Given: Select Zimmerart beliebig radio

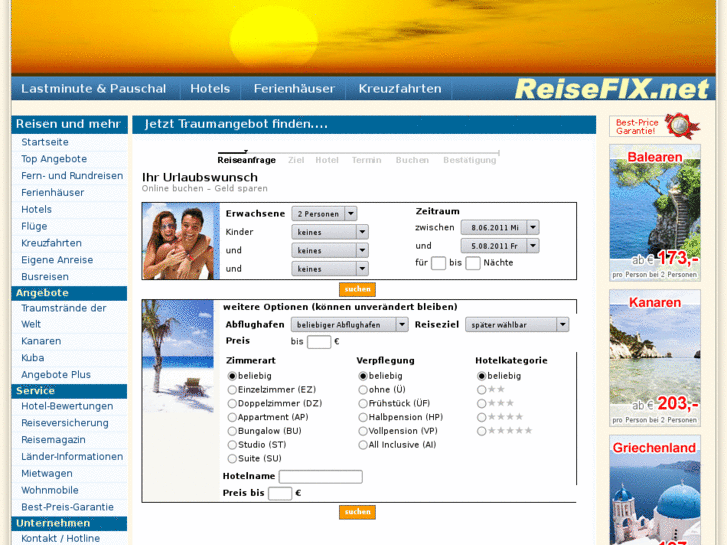Looking at the screenshot, I should click(232, 376).
